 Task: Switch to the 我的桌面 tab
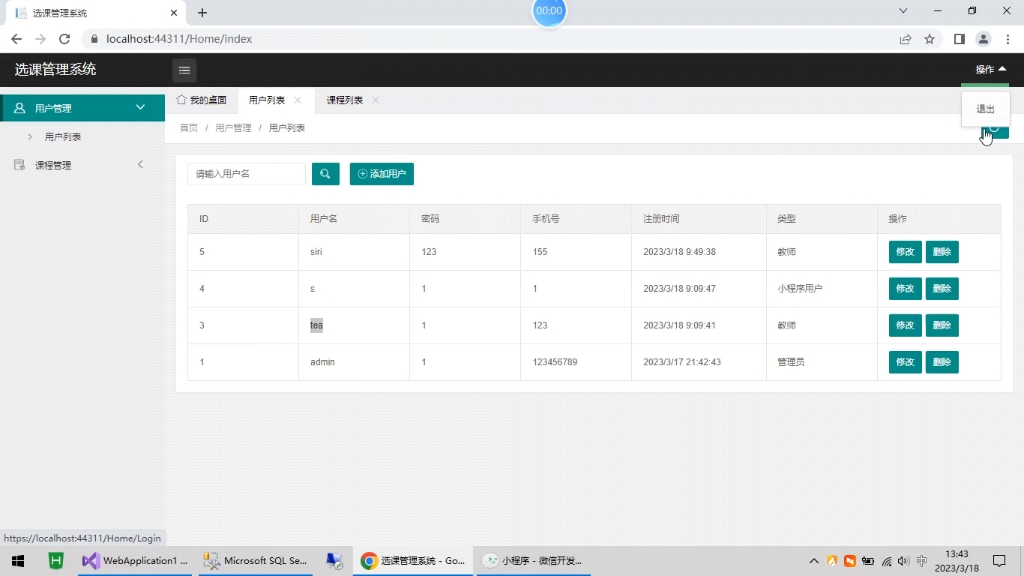point(202,100)
